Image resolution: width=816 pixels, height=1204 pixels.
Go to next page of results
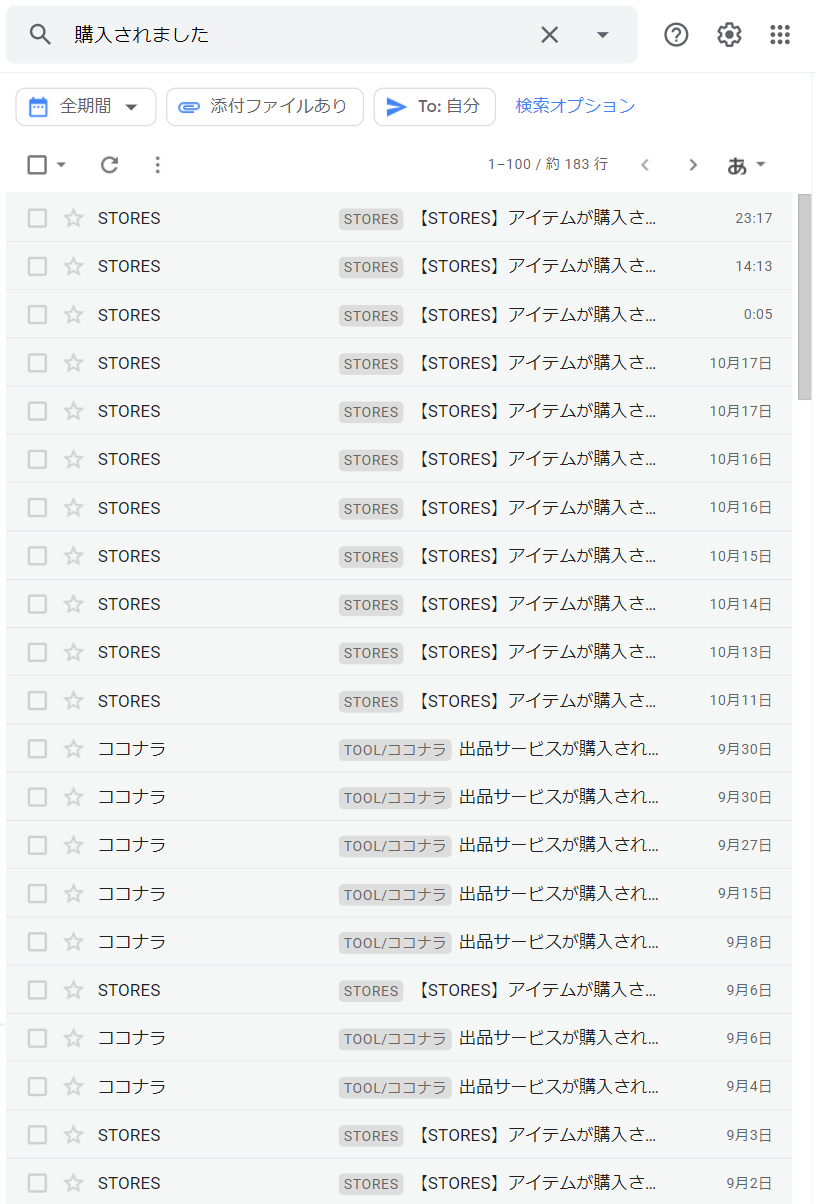(x=693, y=165)
